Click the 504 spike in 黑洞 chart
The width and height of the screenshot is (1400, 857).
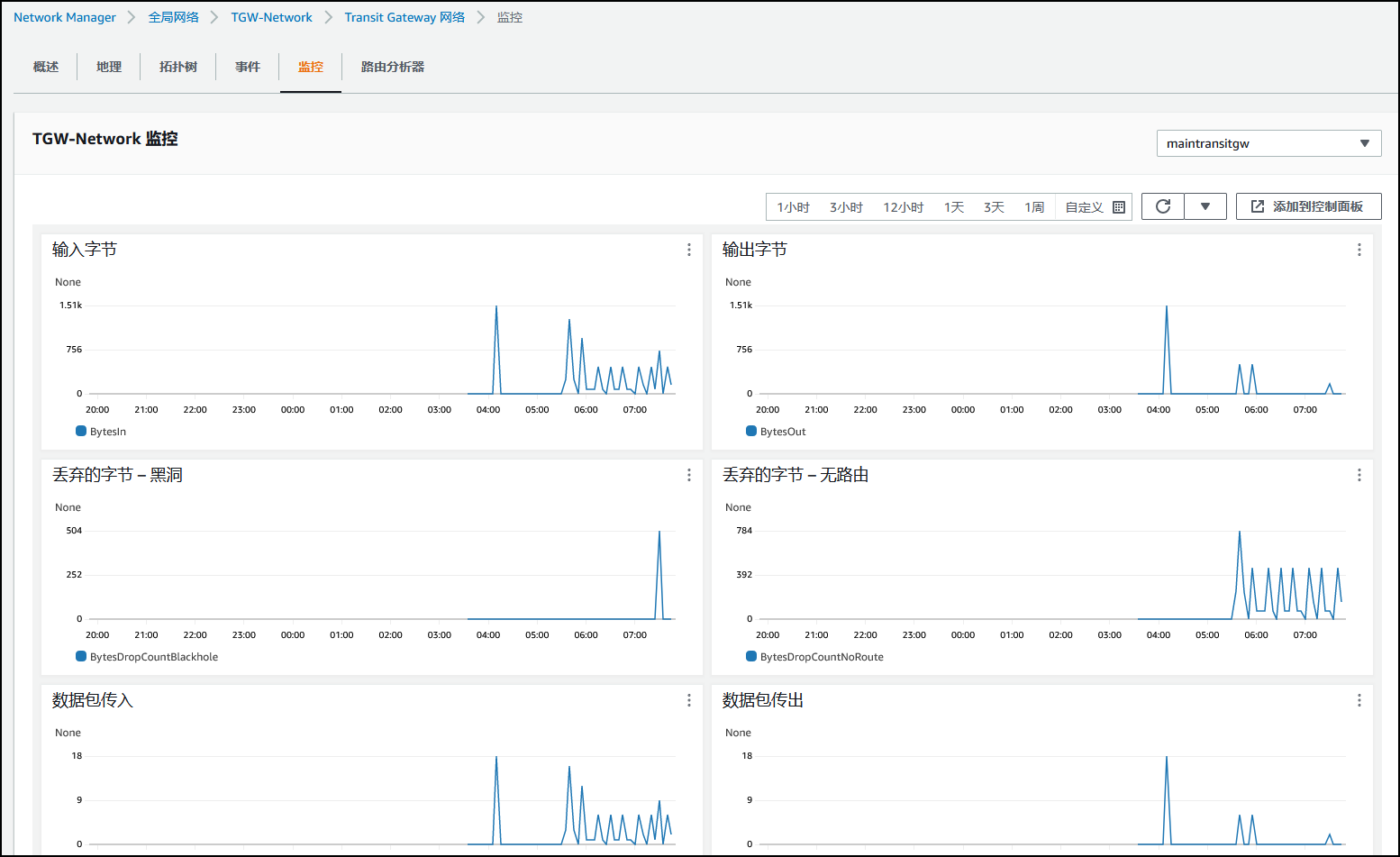(659, 533)
